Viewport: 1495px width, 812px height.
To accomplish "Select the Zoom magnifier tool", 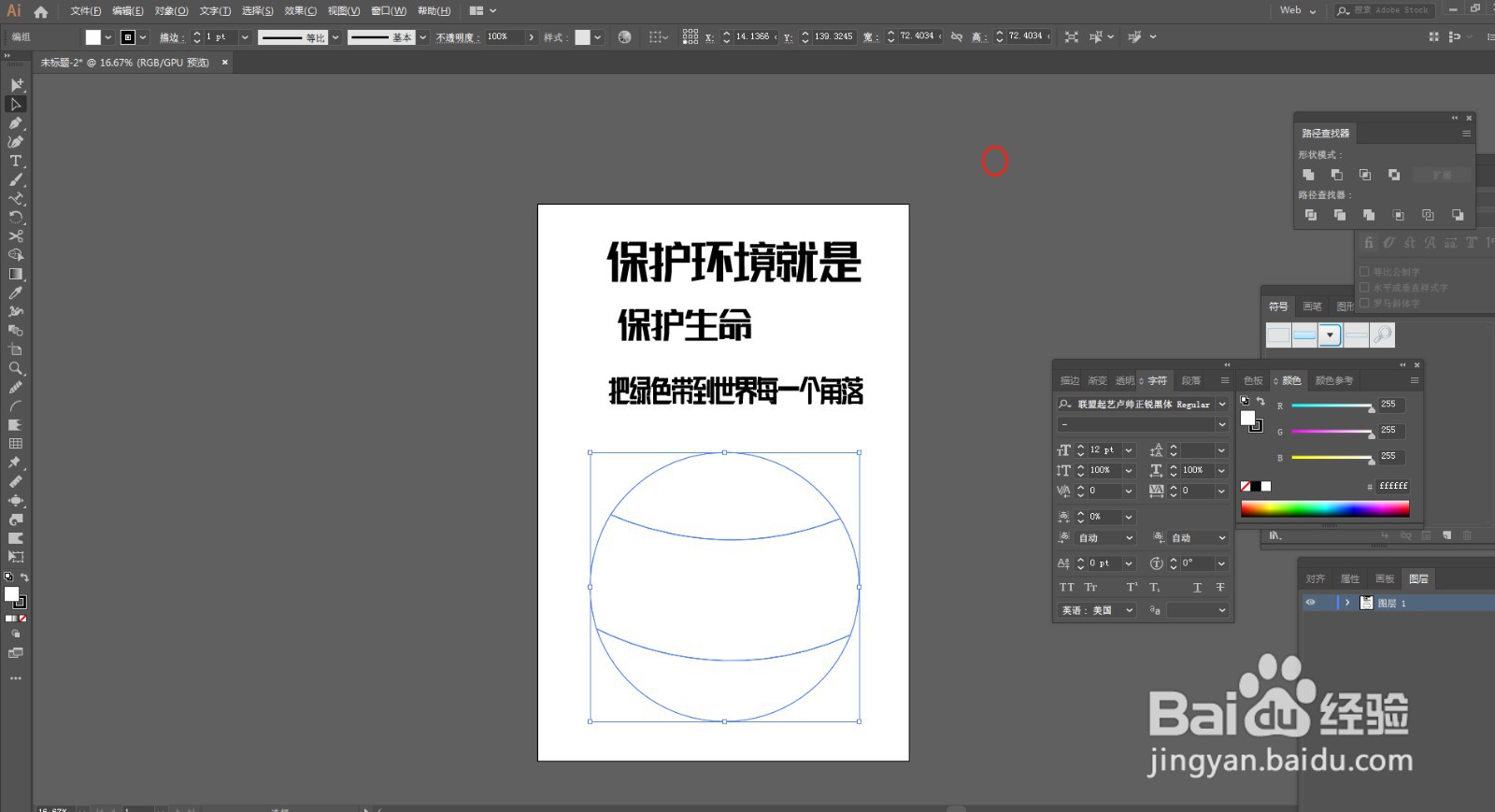I will point(16,368).
